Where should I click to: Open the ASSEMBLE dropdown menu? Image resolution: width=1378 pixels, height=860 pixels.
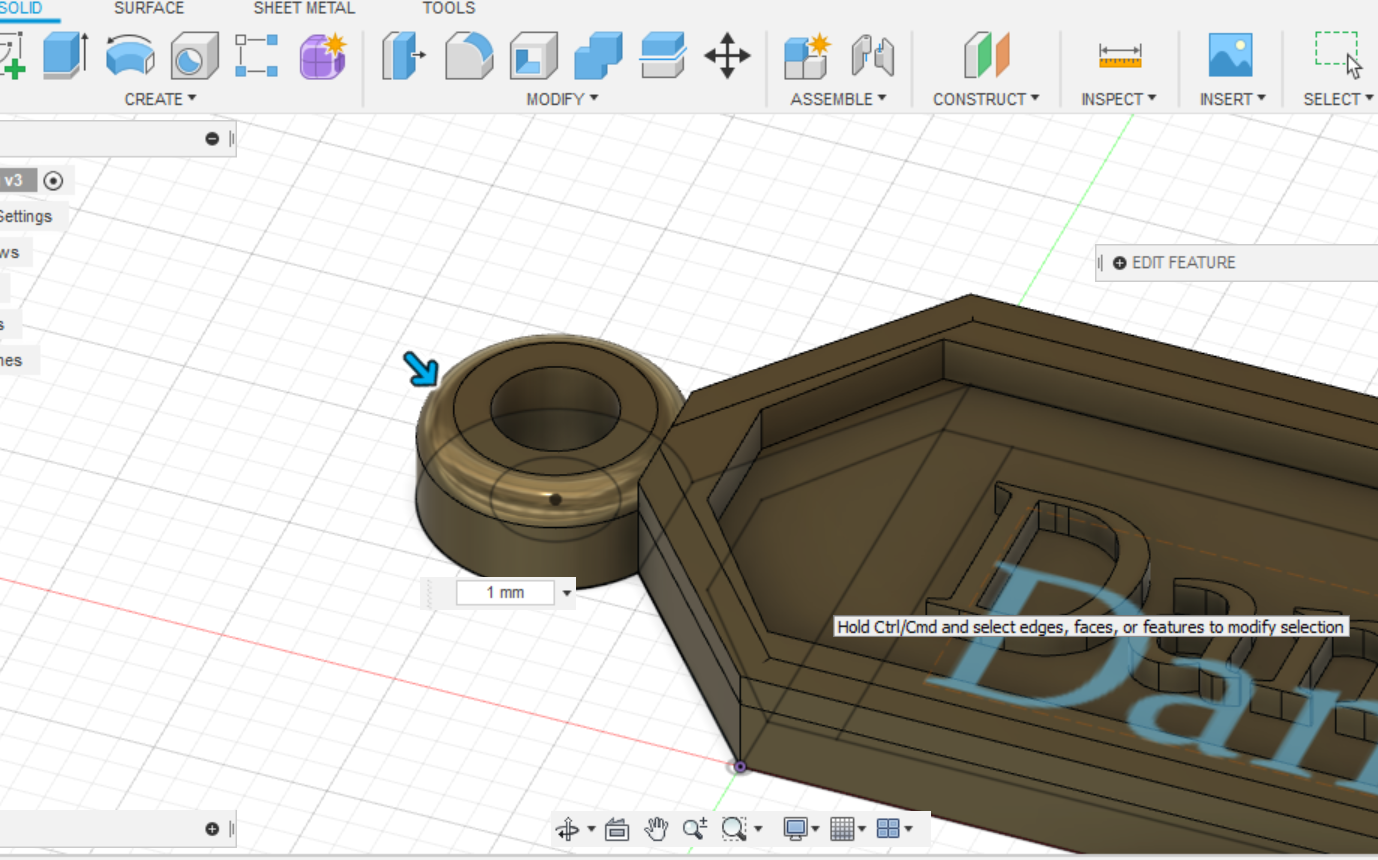pos(838,99)
